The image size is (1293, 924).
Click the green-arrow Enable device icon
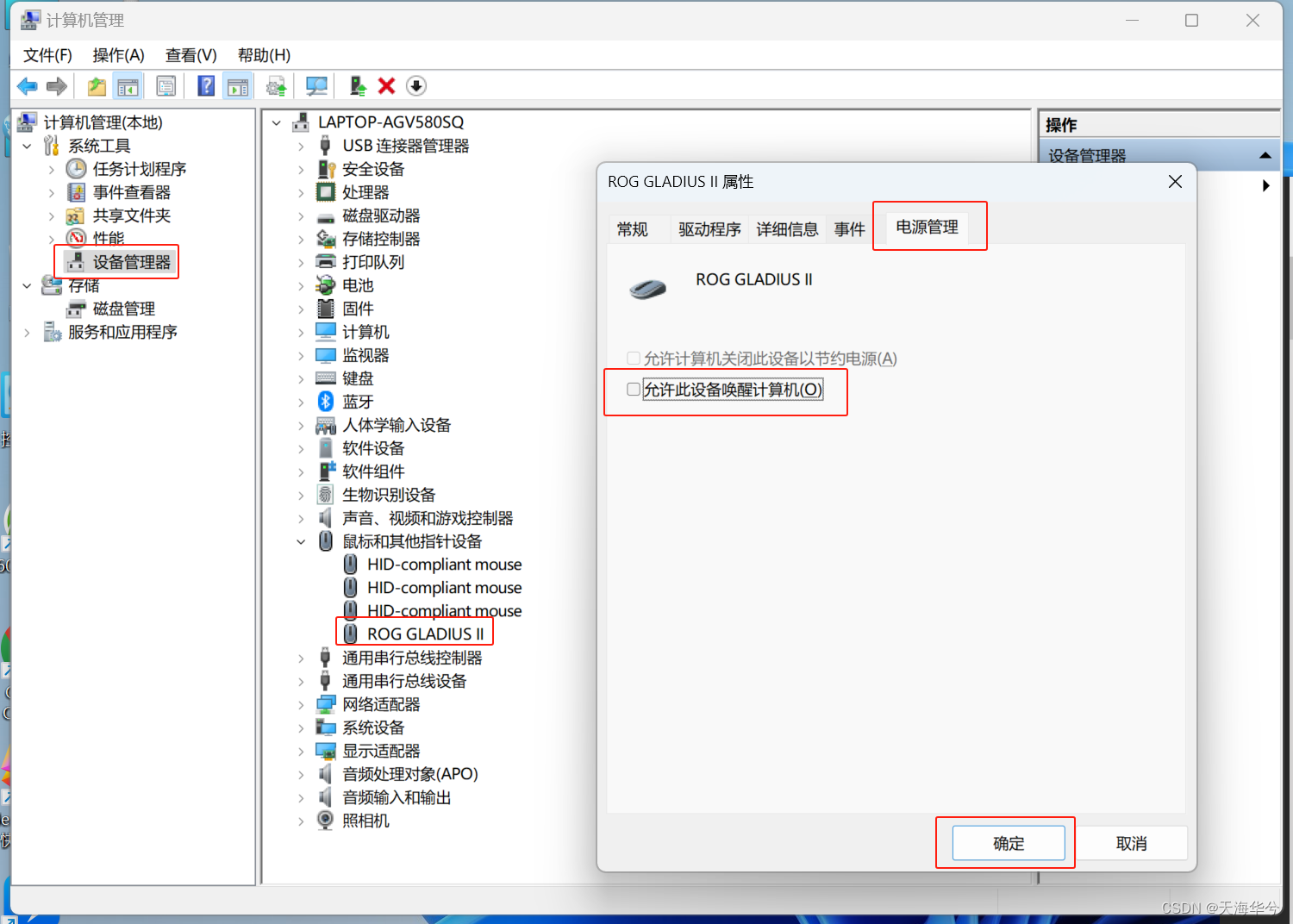(x=358, y=86)
